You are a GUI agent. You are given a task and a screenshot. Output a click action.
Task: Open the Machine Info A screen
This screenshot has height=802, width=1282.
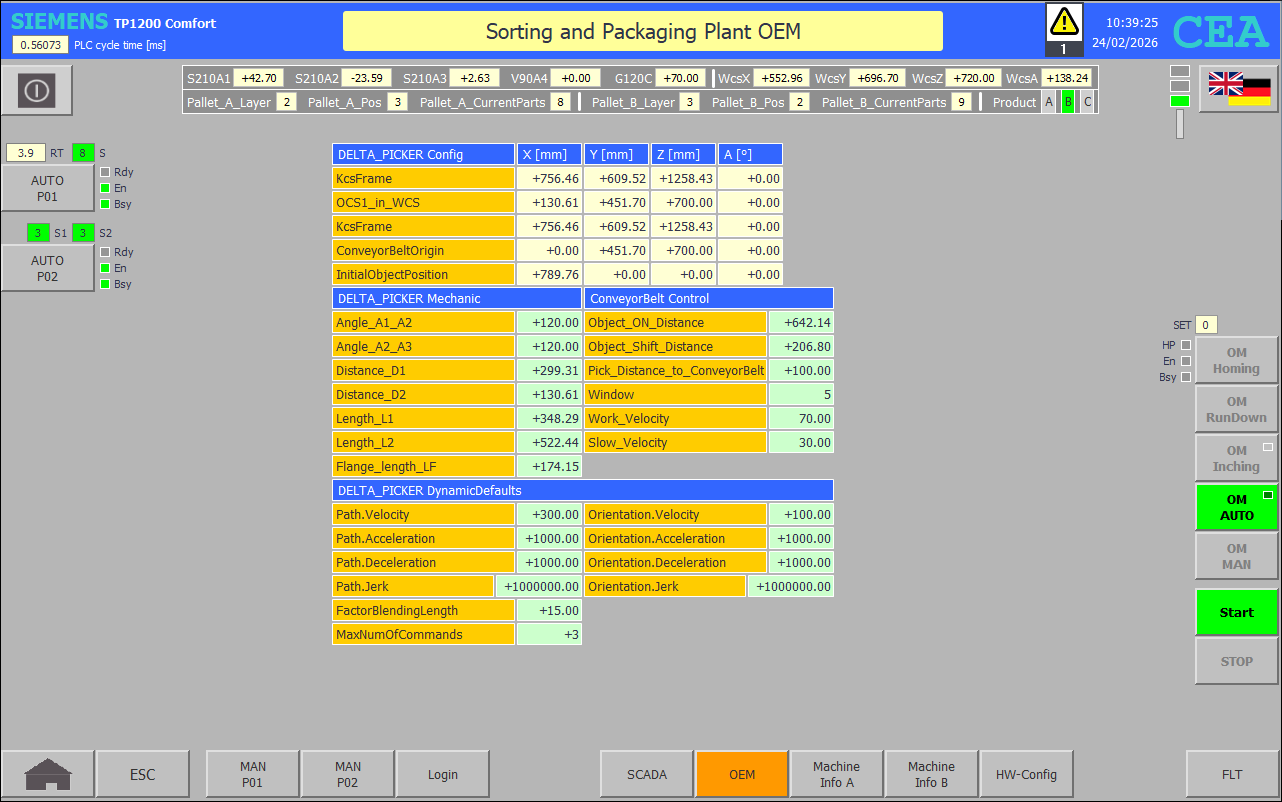(836, 774)
